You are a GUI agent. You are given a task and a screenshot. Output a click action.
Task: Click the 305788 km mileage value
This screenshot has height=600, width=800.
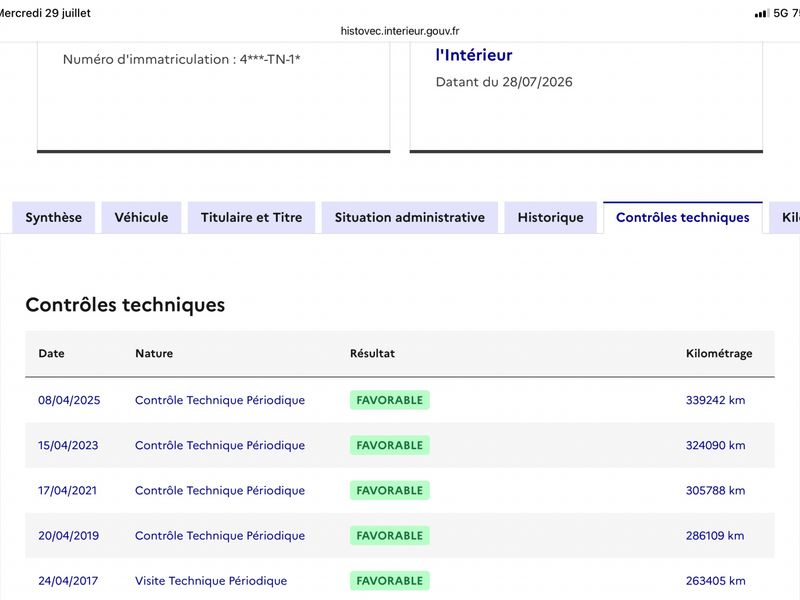coord(715,490)
